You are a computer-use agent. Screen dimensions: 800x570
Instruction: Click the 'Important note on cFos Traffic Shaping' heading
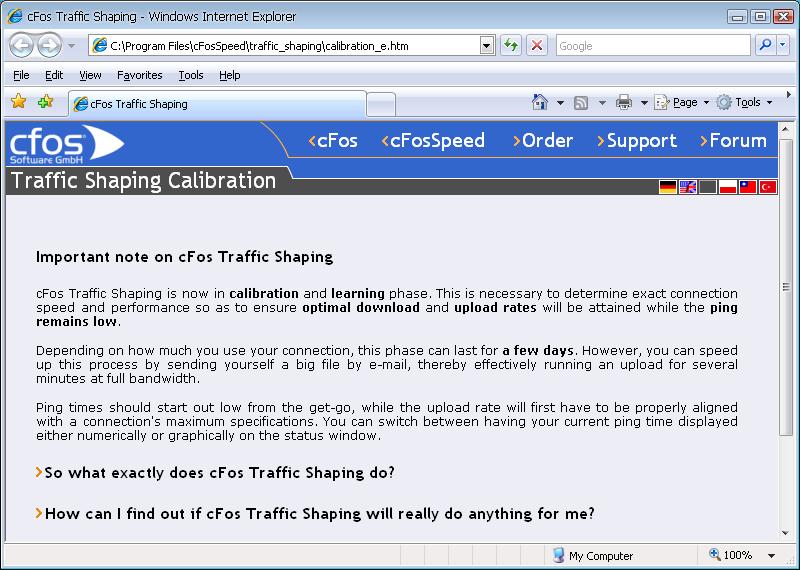184,257
